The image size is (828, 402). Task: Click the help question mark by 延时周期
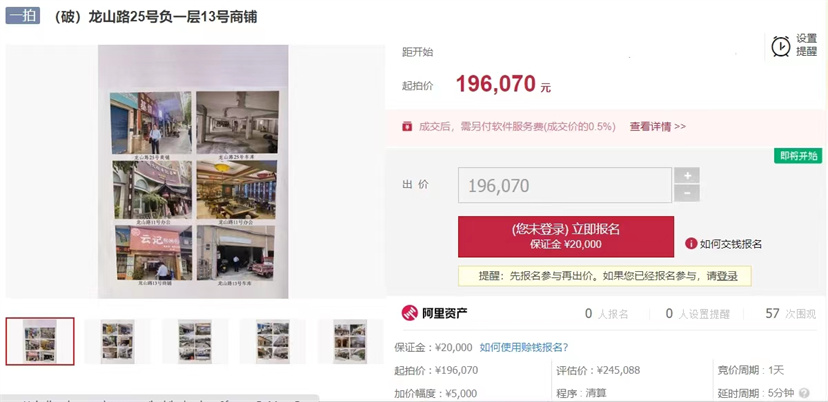tap(804, 393)
